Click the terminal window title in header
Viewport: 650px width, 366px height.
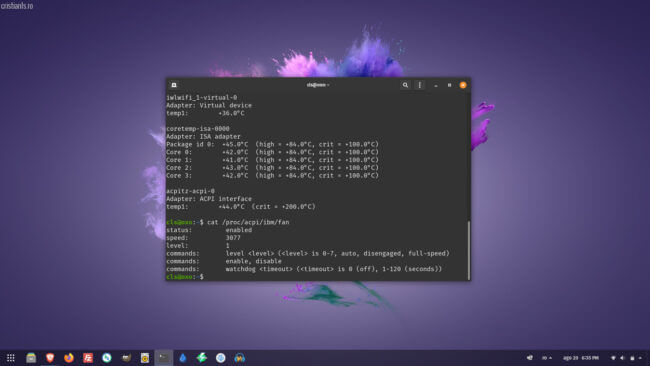pos(318,85)
